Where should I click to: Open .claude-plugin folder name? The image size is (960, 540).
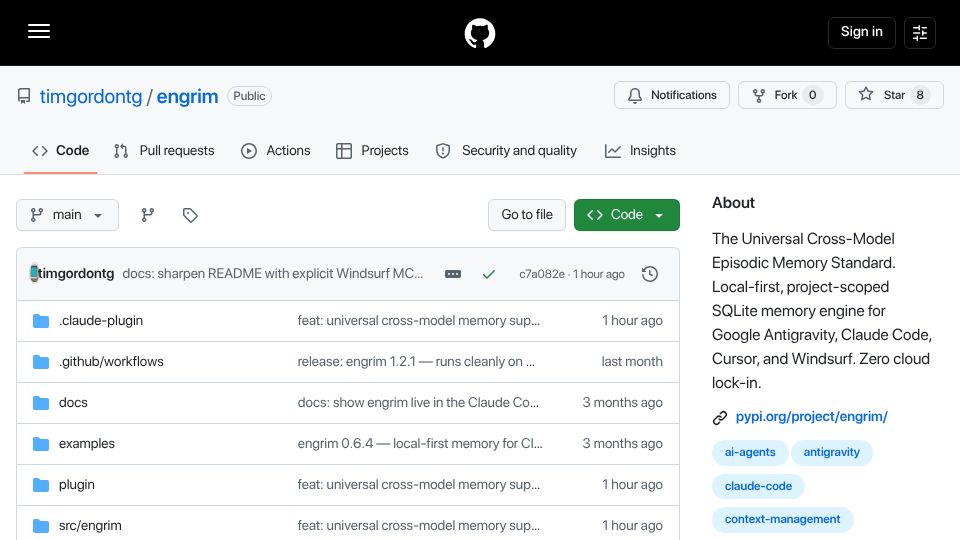101,321
